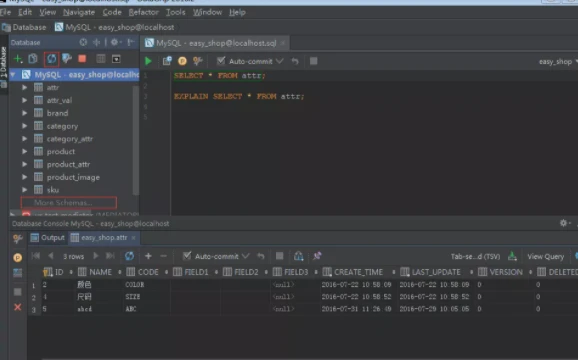Sort by the NAME column header

(100, 272)
